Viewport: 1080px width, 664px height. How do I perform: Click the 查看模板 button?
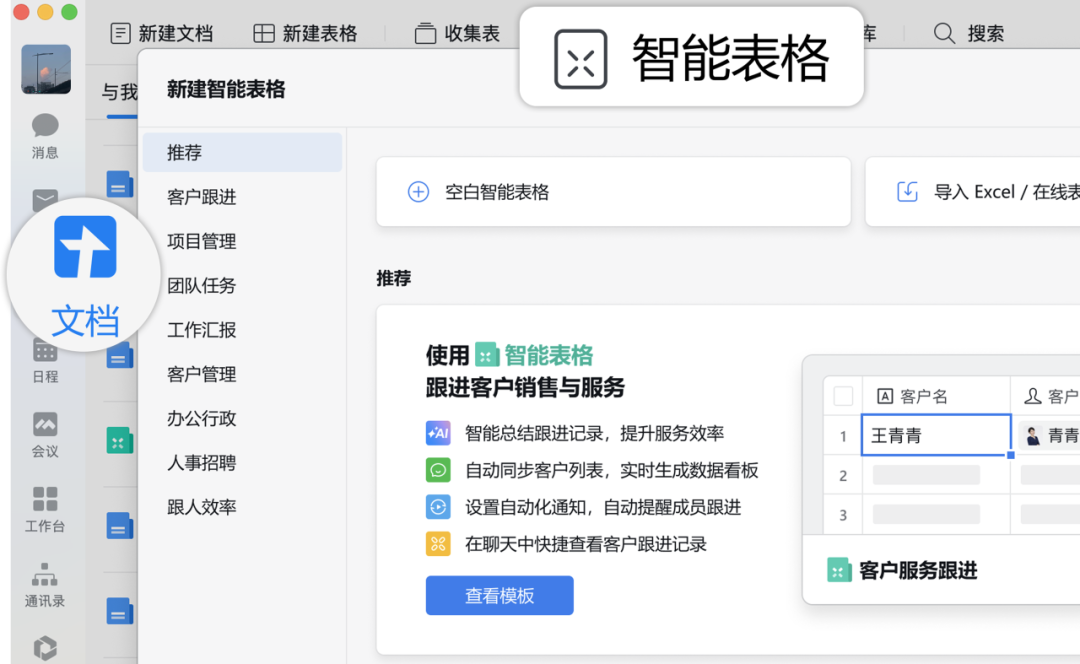coord(499,596)
